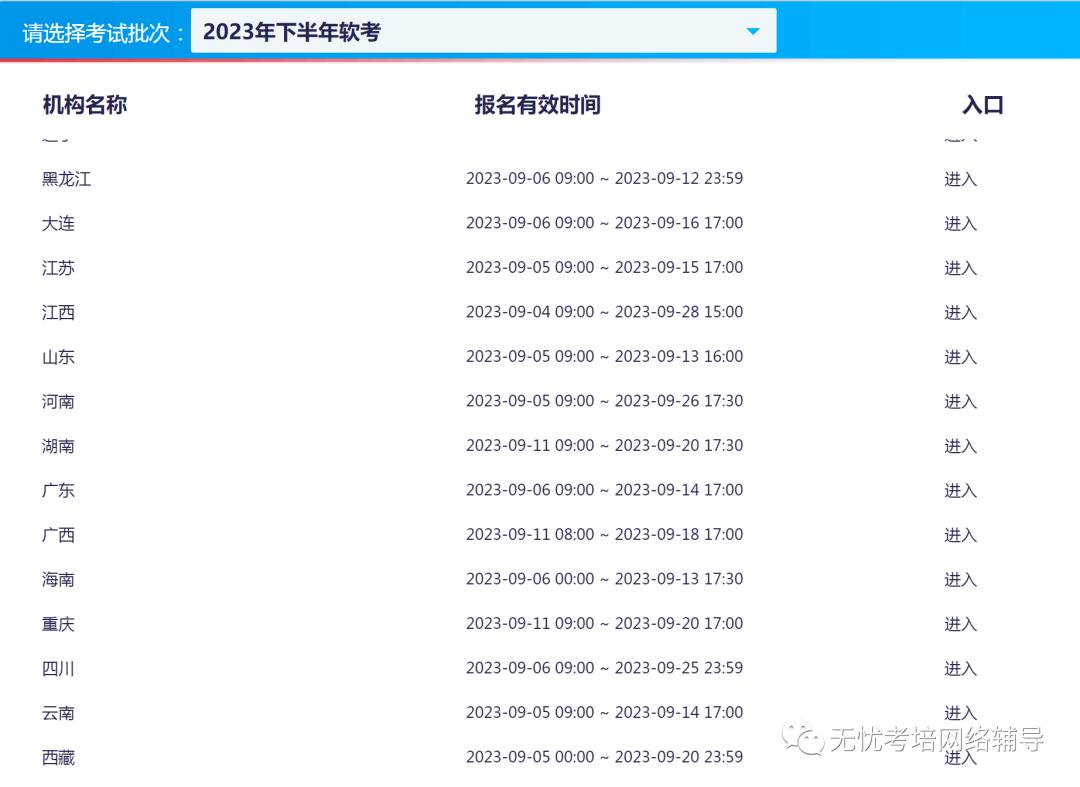The height and width of the screenshot is (787, 1080).
Task: Click 进入 entry link for 黑龙江
Action: (959, 179)
